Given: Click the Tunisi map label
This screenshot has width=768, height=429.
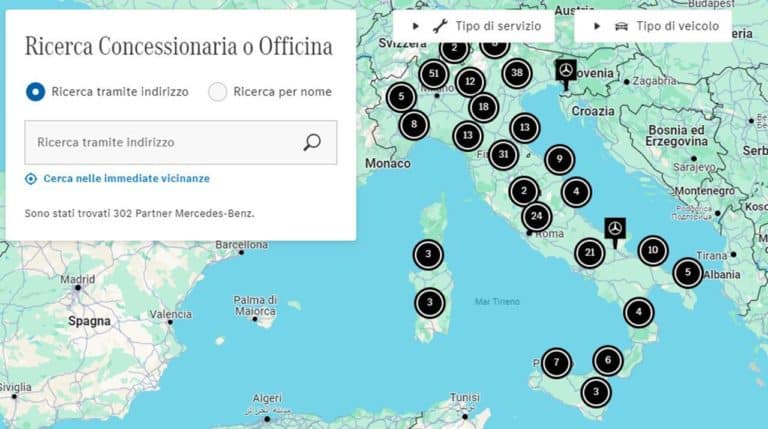Looking at the screenshot, I should pos(465,397).
